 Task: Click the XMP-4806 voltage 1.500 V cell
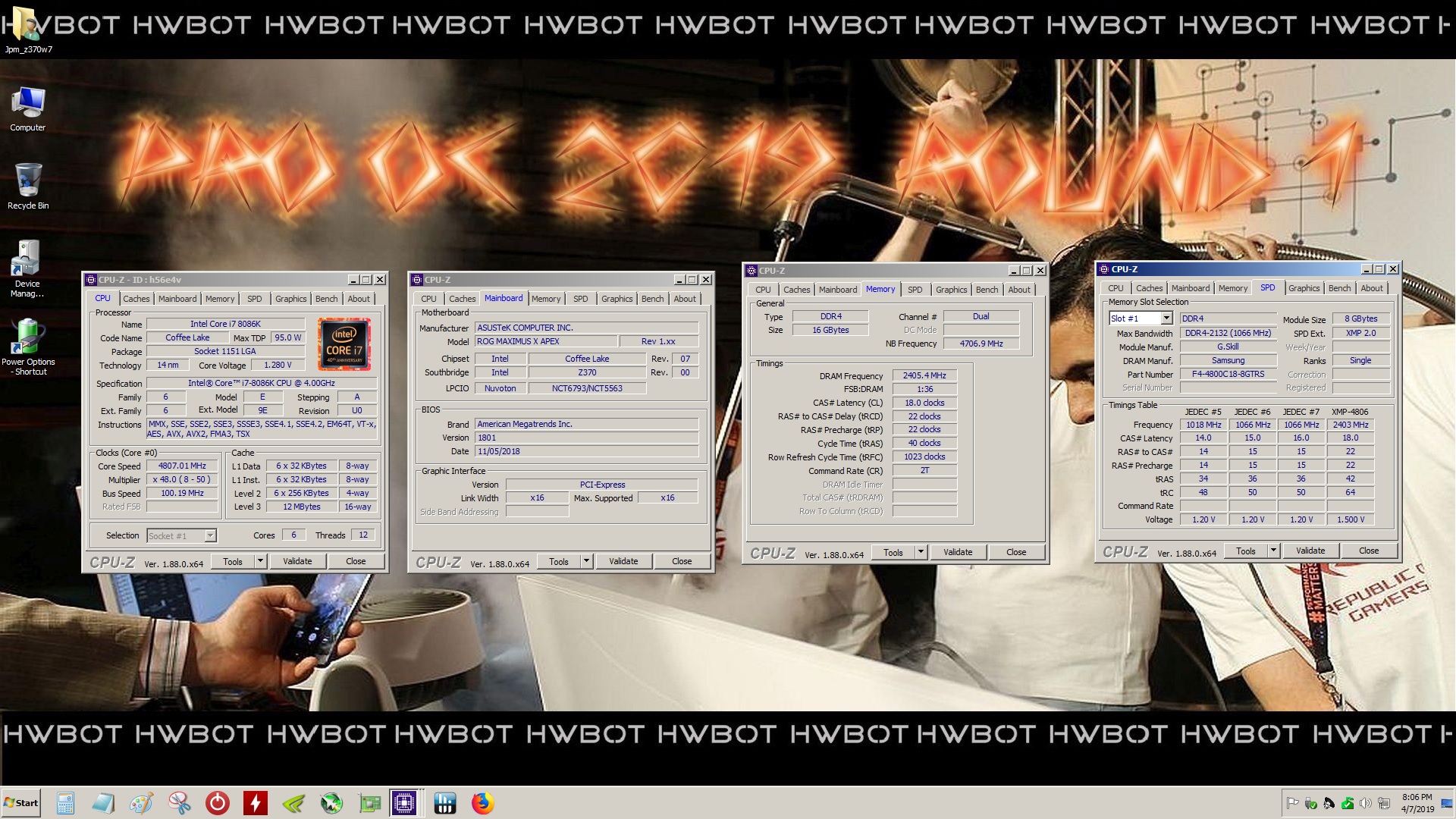click(x=1351, y=519)
